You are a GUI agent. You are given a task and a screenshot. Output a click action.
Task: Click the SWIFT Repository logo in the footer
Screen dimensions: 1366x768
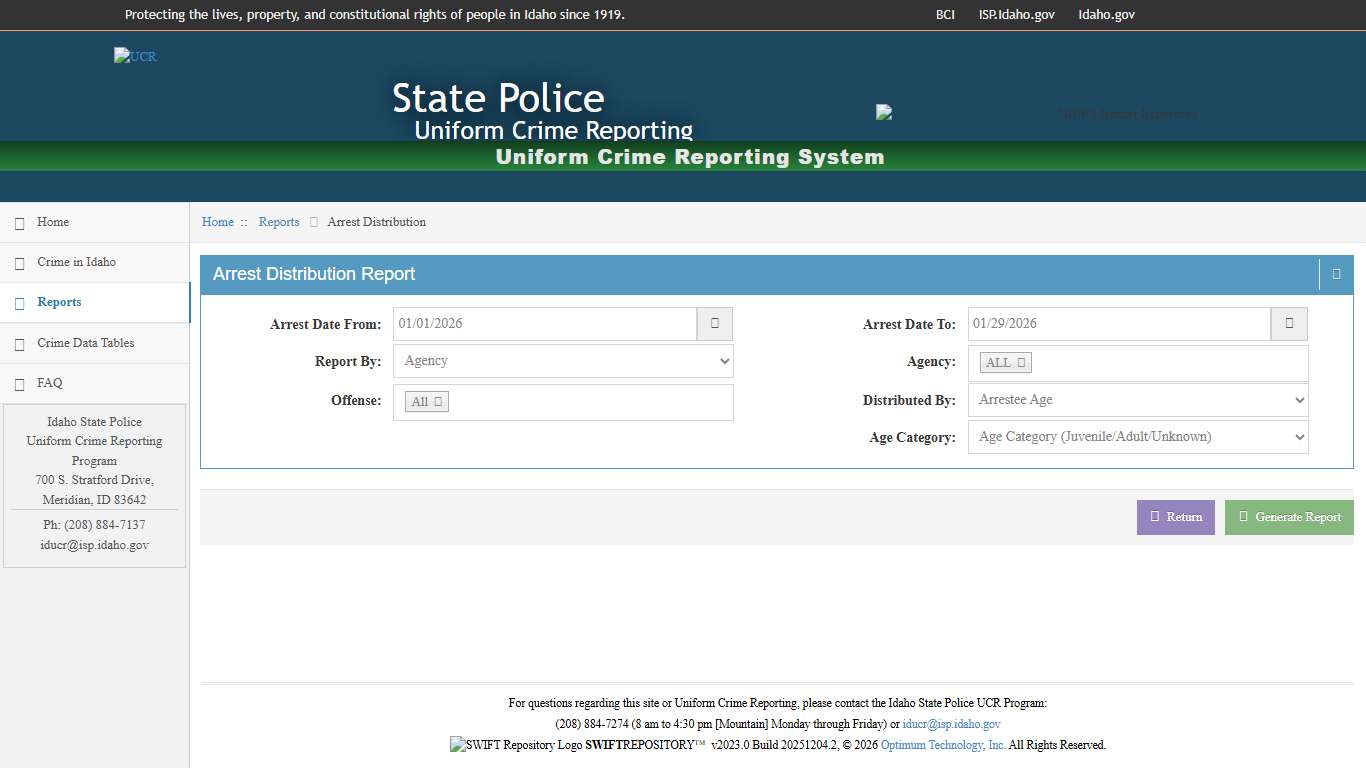tap(459, 744)
